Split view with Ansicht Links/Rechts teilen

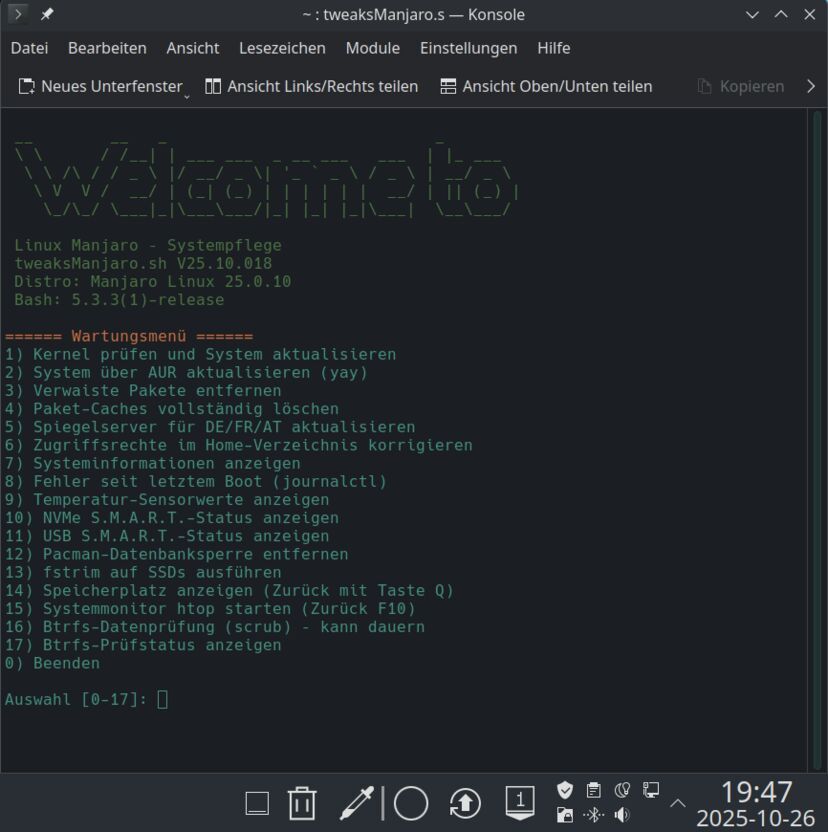coord(311,86)
